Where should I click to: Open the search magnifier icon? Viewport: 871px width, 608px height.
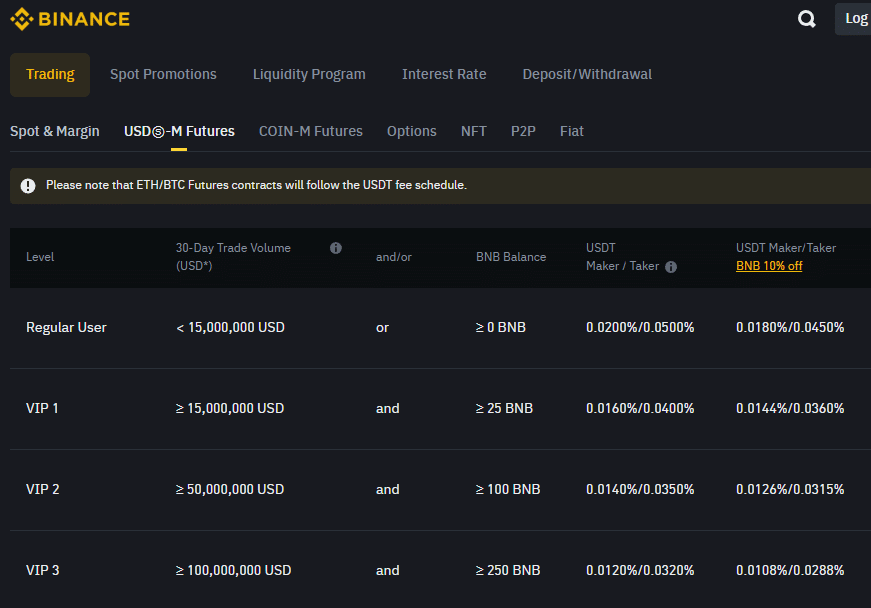point(807,19)
